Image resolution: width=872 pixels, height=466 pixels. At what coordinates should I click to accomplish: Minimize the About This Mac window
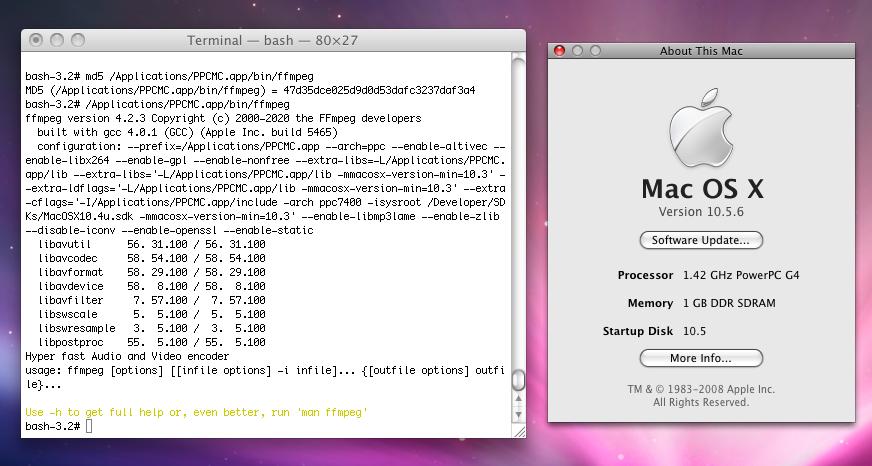pos(577,51)
